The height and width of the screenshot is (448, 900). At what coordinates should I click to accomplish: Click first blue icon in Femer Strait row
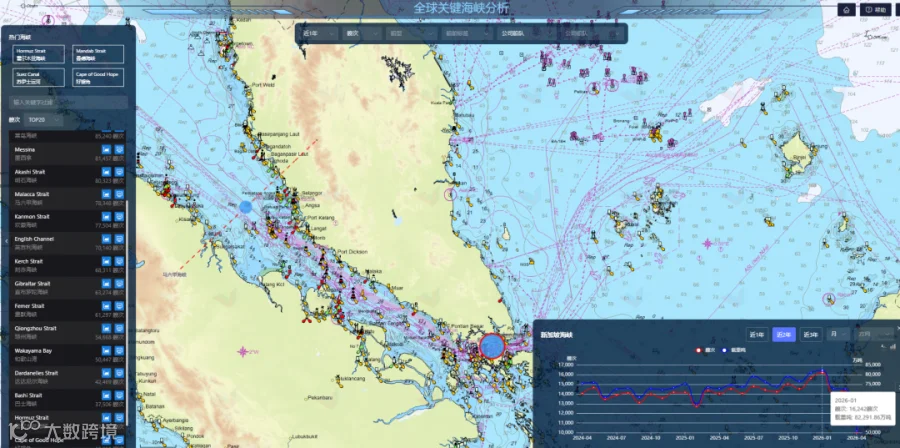106,306
